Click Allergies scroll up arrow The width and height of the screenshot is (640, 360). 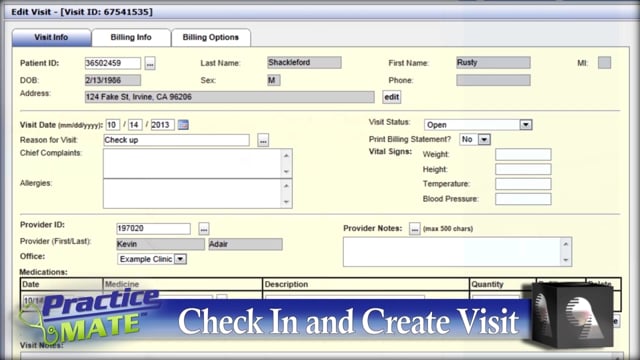click(287, 186)
